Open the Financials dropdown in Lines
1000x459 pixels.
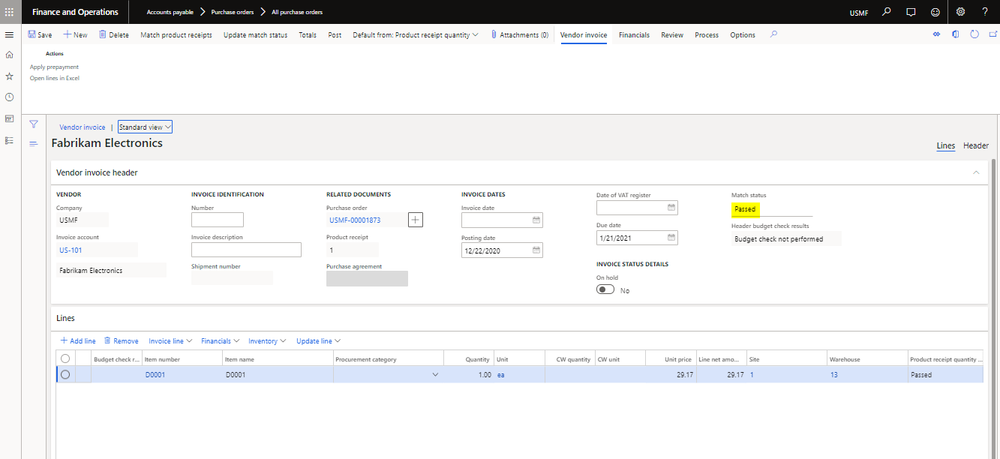[x=220, y=341]
